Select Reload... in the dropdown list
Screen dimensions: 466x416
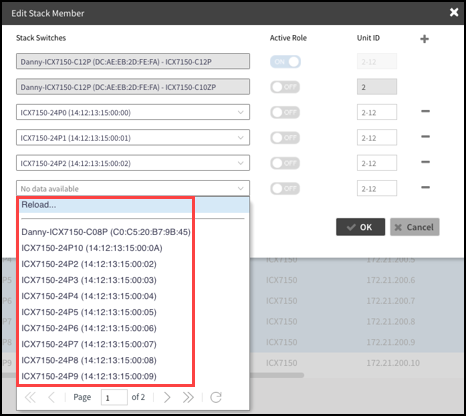click(x=133, y=205)
